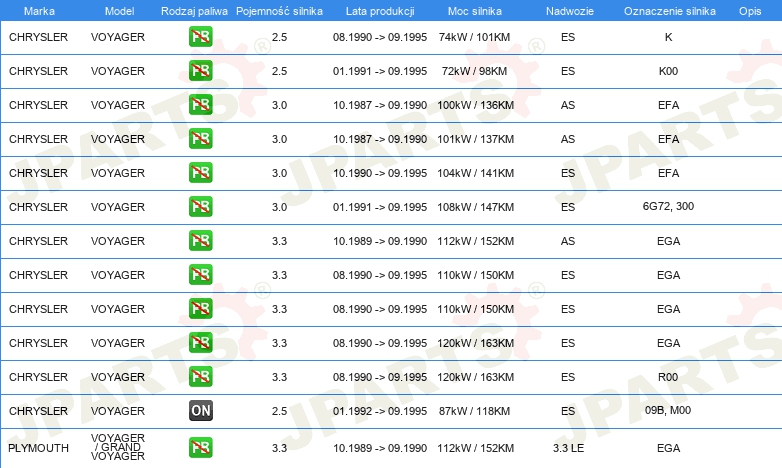The width and height of the screenshot is (782, 468).
Task: Click the 120kW / 163KM cell in the R00 row
Action: [475, 377]
